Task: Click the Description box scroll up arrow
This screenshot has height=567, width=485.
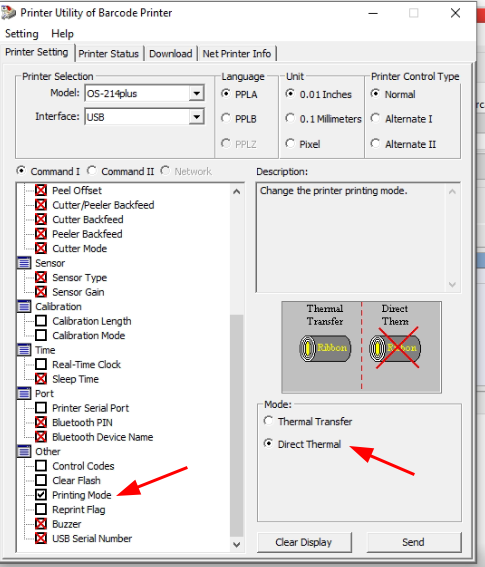Action: click(x=452, y=191)
